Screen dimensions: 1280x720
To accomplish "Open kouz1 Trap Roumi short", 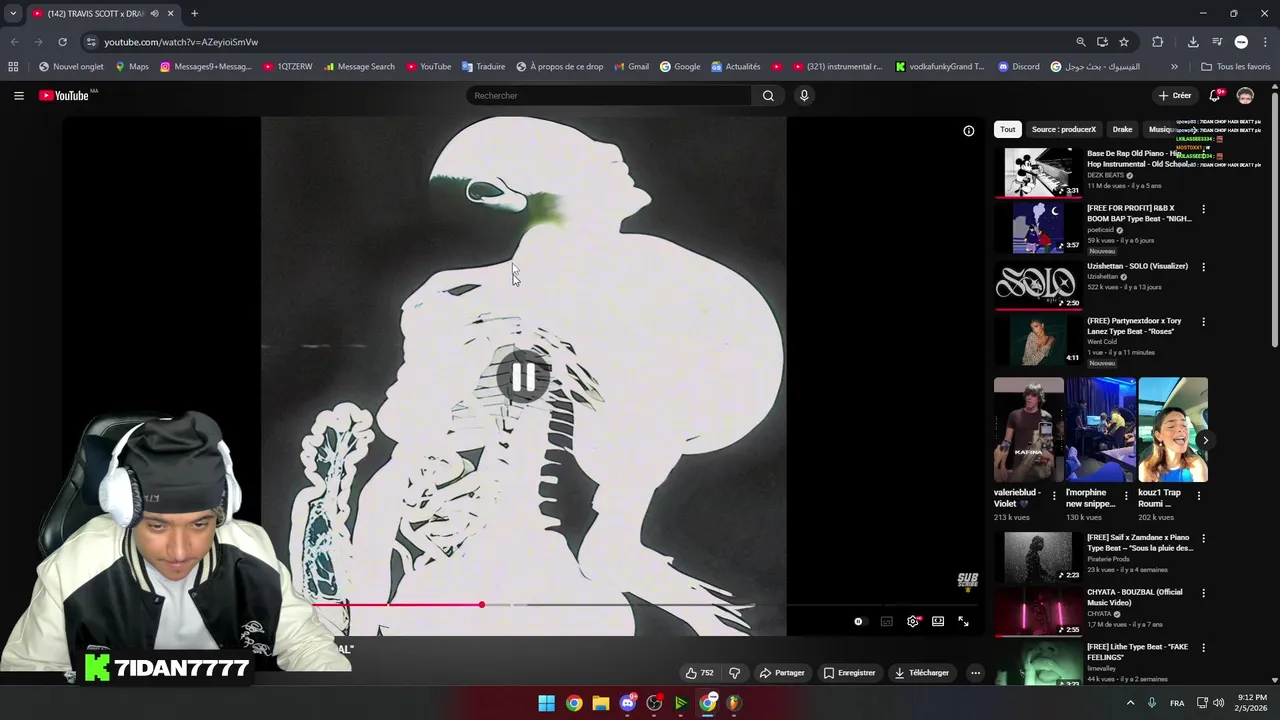I will (1173, 430).
